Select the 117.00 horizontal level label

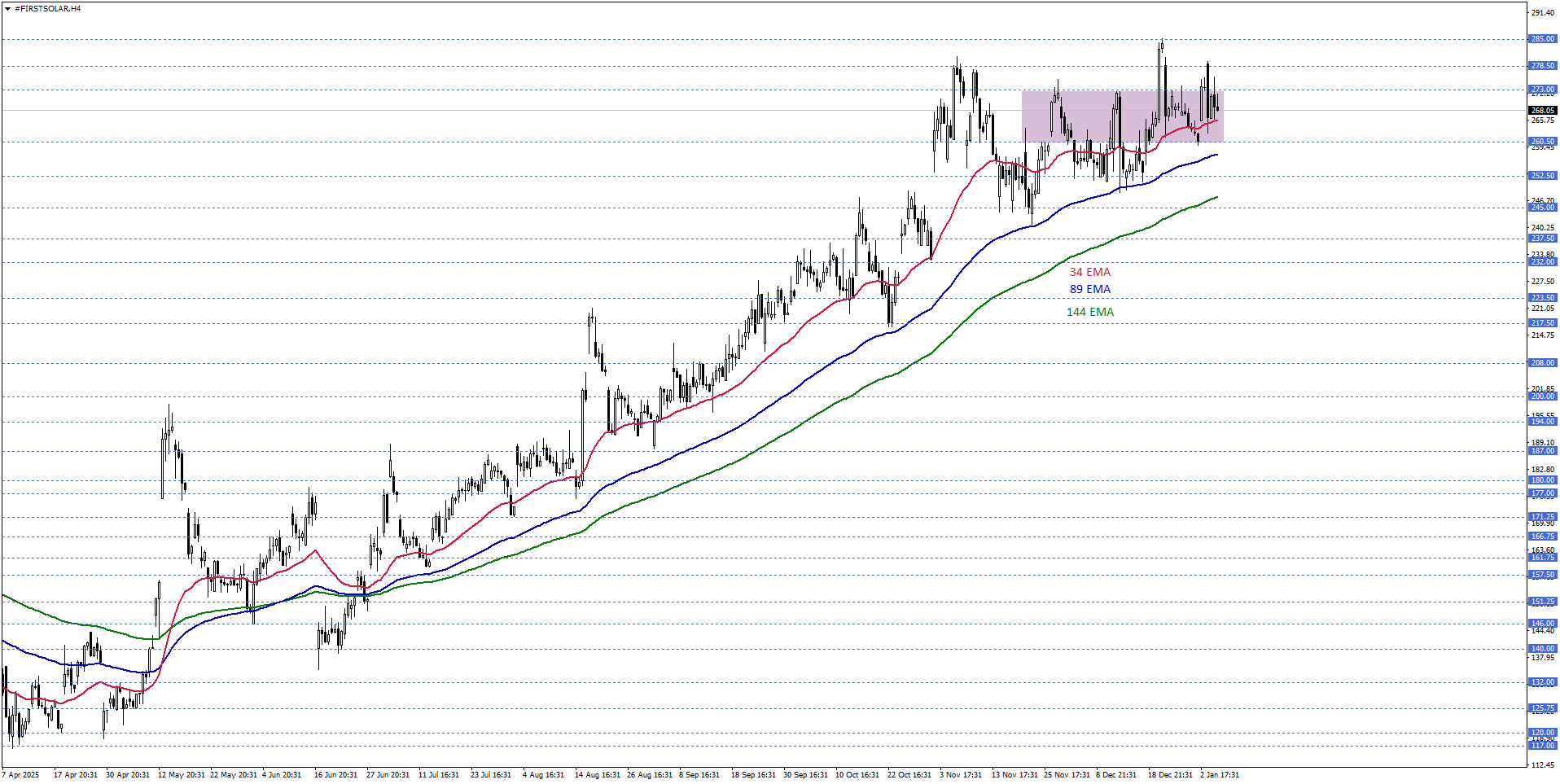click(1543, 746)
